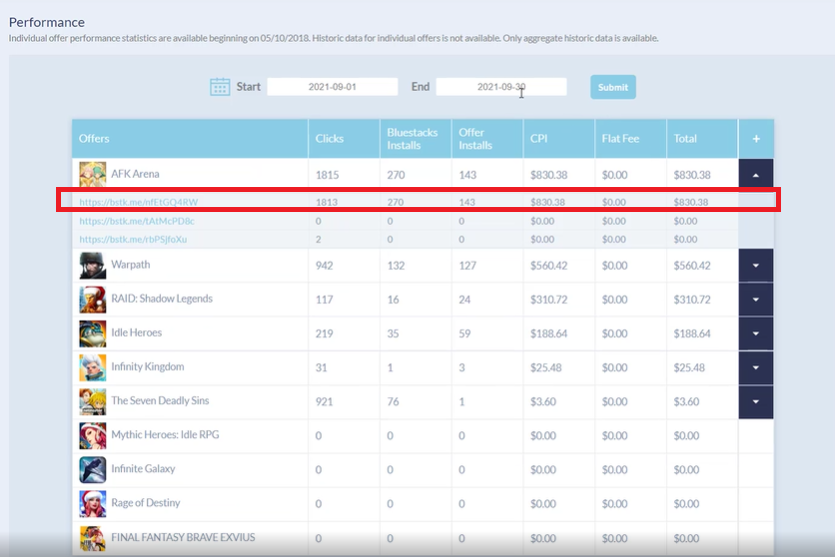835x557 pixels.
Task: Open the bstk.me/tAtMcPD8c link
Action: [137, 221]
